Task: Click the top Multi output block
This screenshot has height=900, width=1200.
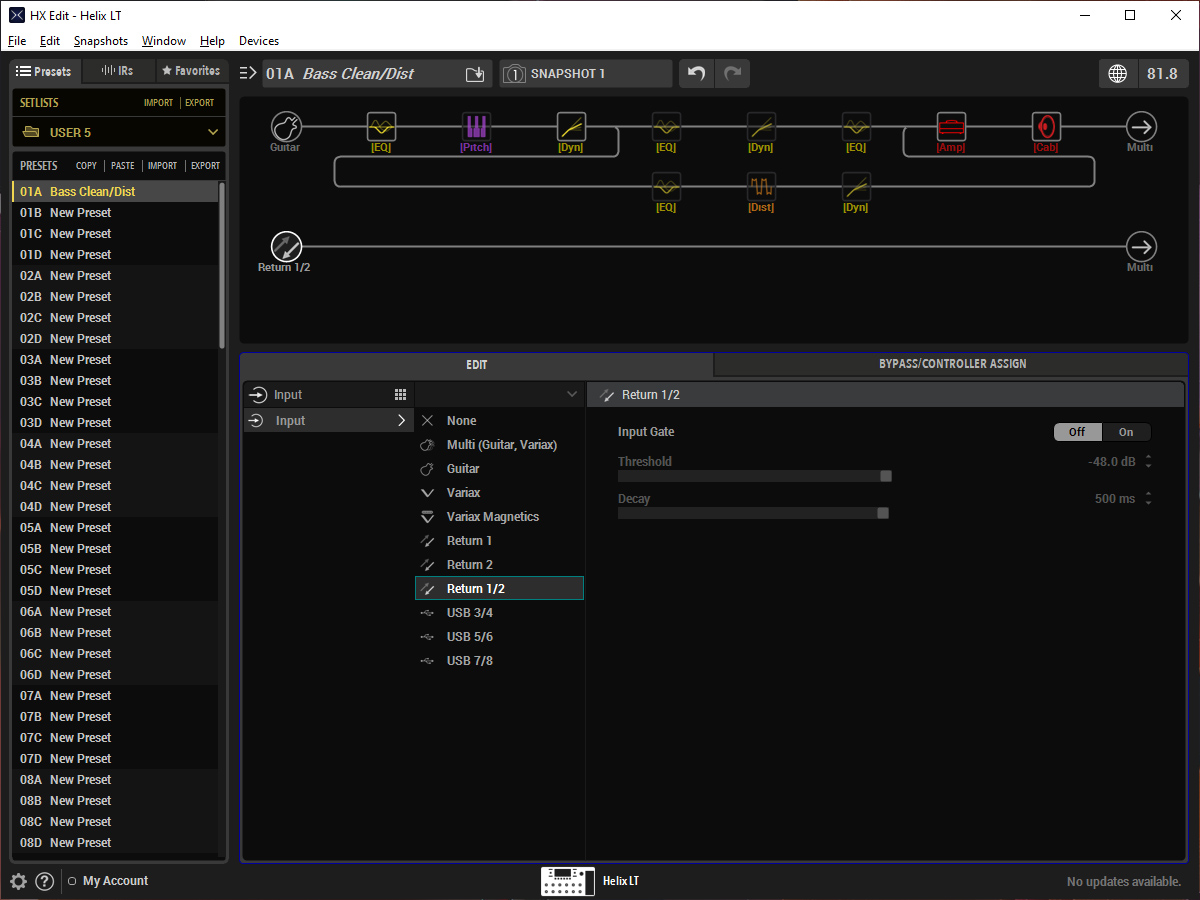Action: (x=1141, y=127)
